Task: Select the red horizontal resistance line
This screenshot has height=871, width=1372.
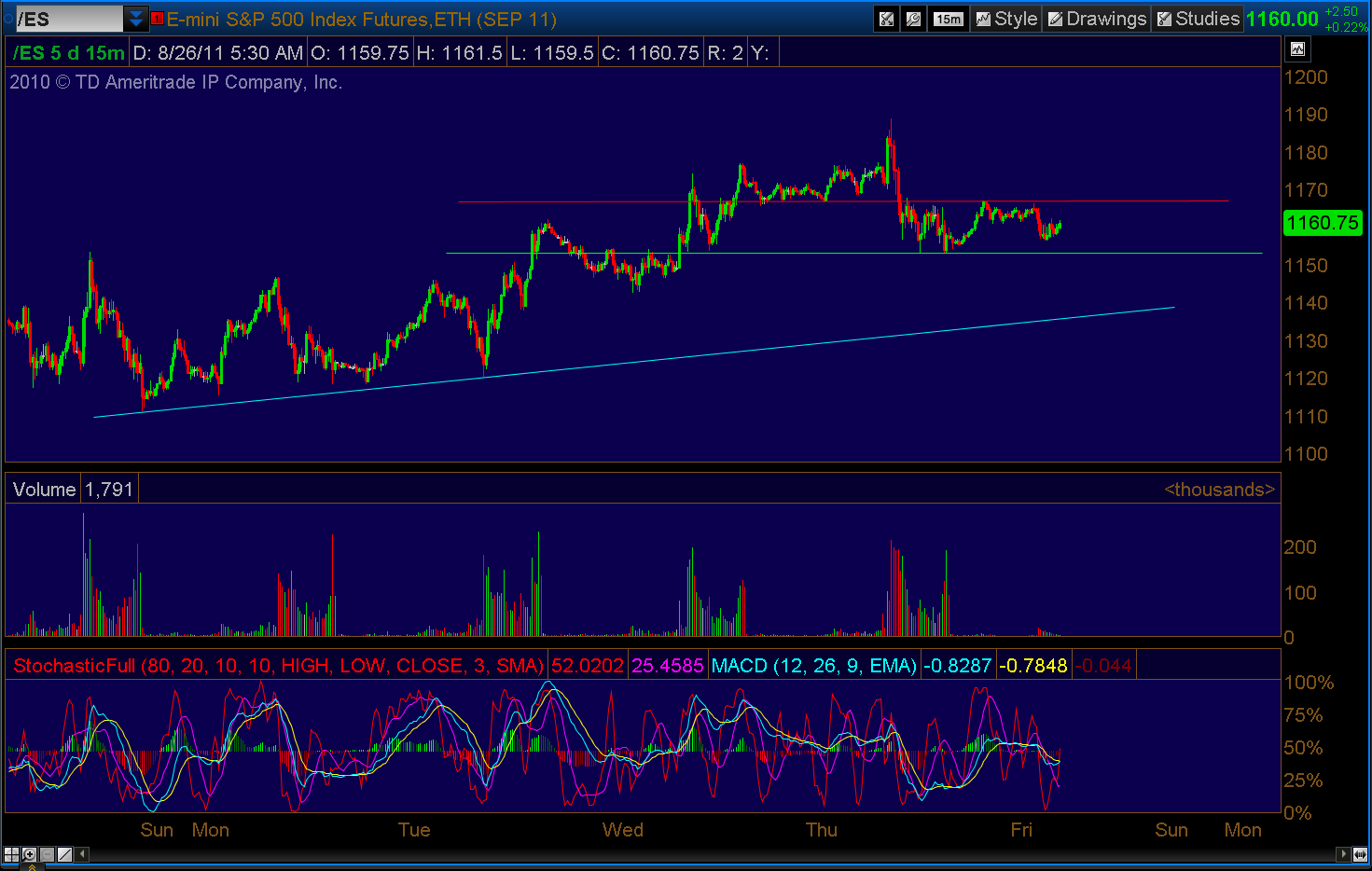Action: click(843, 201)
